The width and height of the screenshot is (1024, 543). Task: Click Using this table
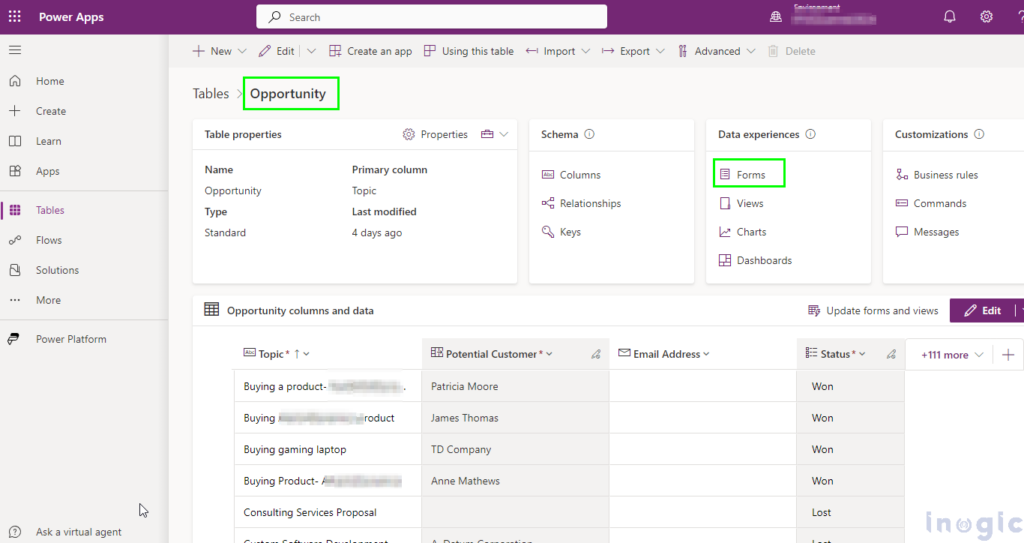[469, 51]
